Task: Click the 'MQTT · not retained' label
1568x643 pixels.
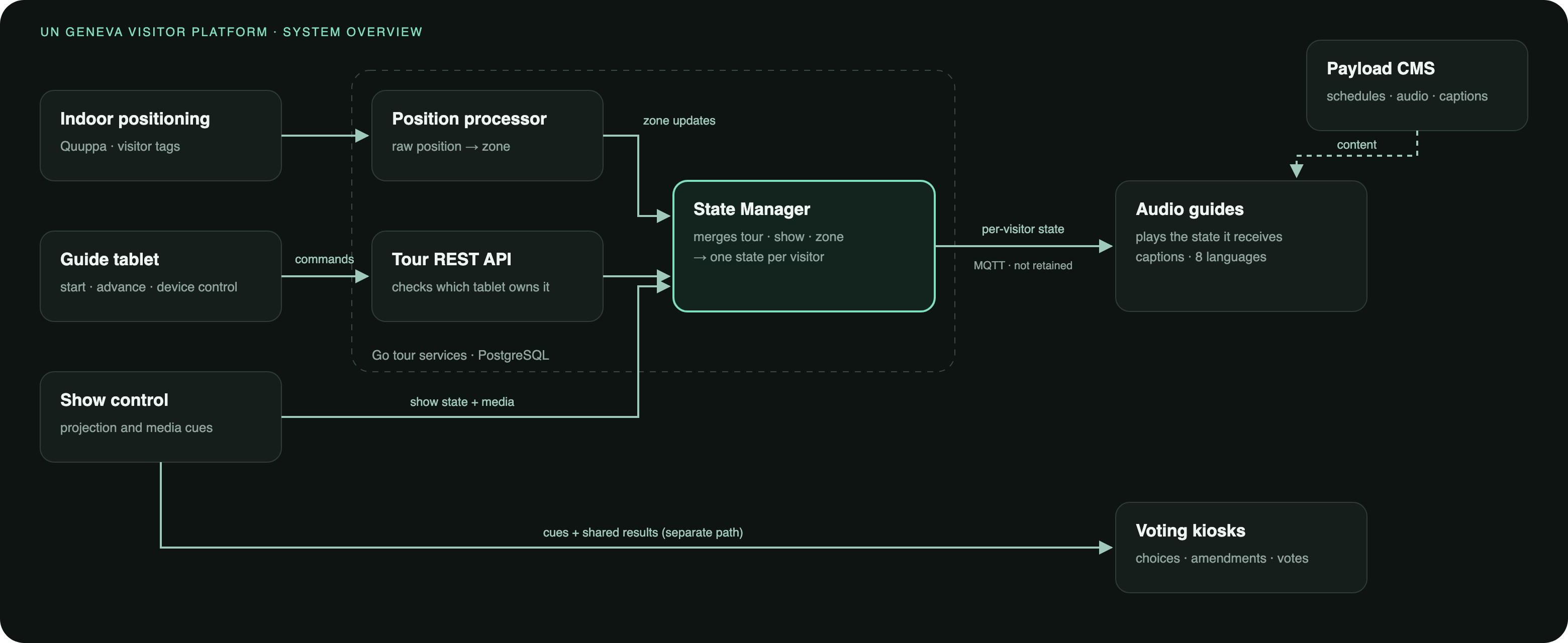Action: [x=1023, y=265]
